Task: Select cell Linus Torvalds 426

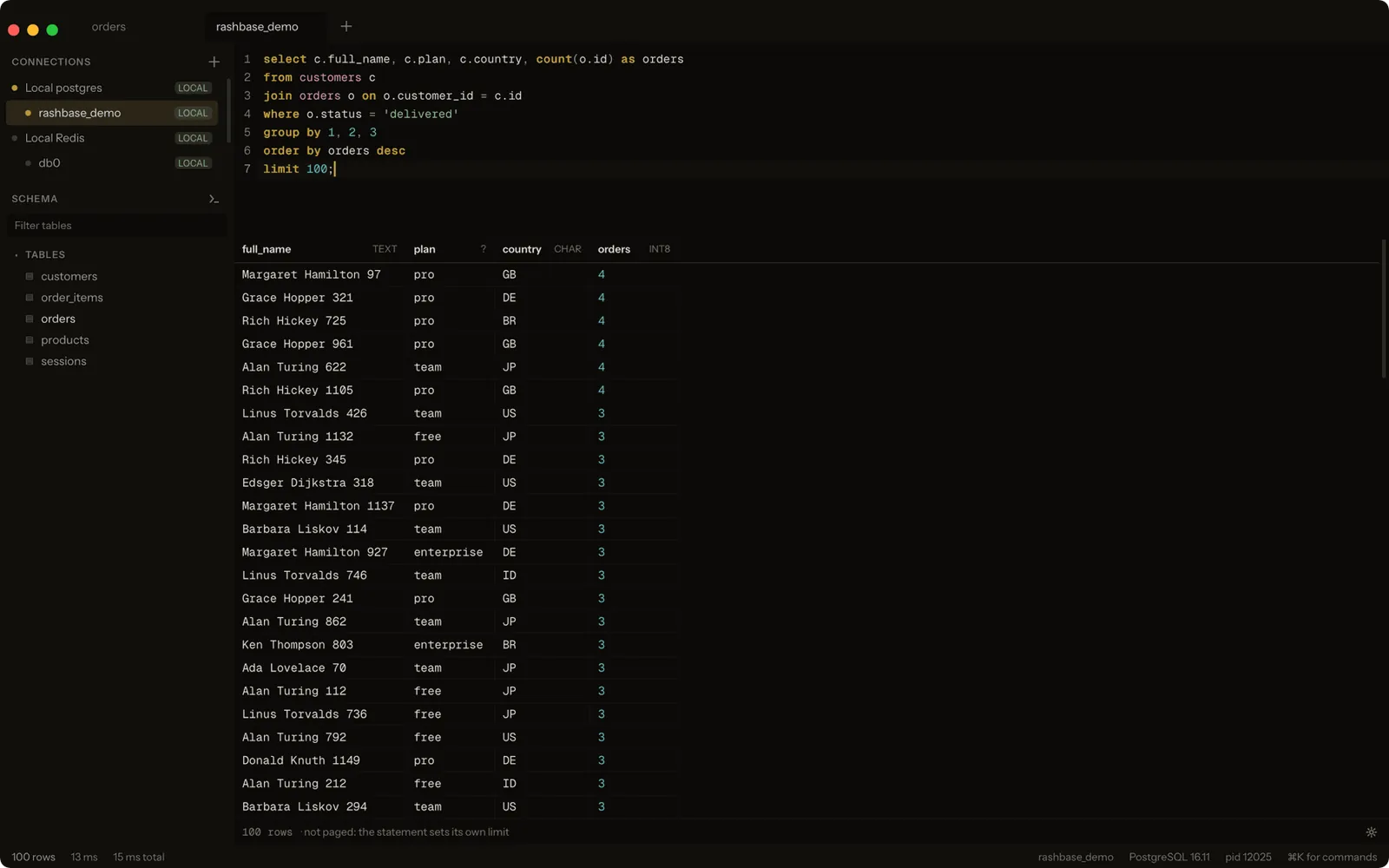Action: tap(305, 413)
